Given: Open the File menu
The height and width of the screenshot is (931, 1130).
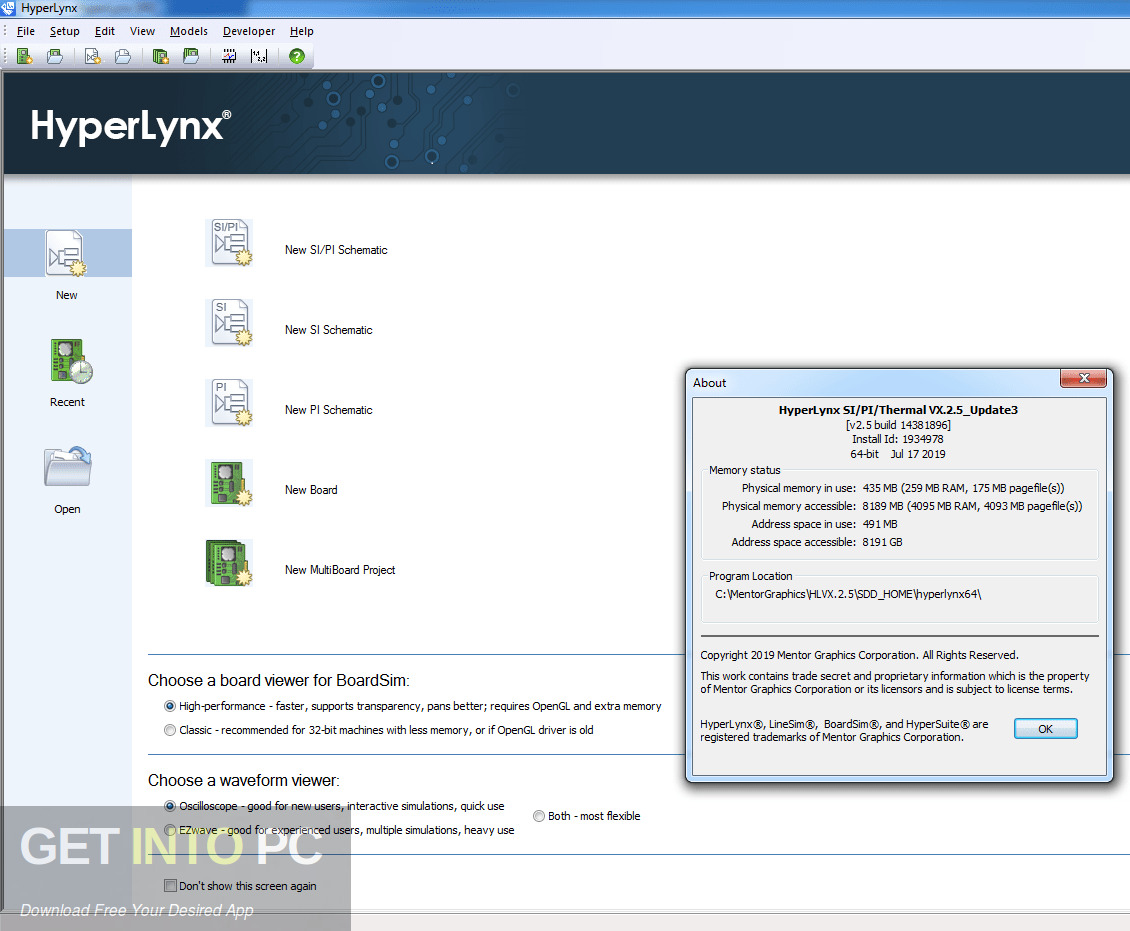Looking at the screenshot, I should click(26, 31).
